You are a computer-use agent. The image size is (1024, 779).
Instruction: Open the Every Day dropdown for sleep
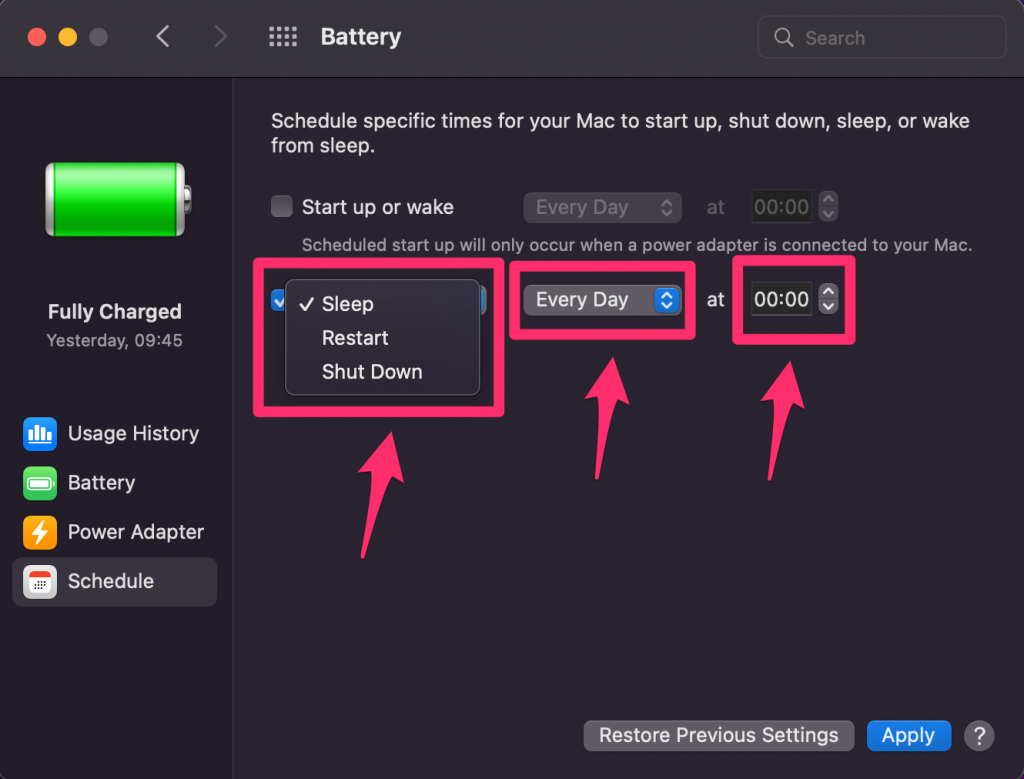click(x=601, y=299)
